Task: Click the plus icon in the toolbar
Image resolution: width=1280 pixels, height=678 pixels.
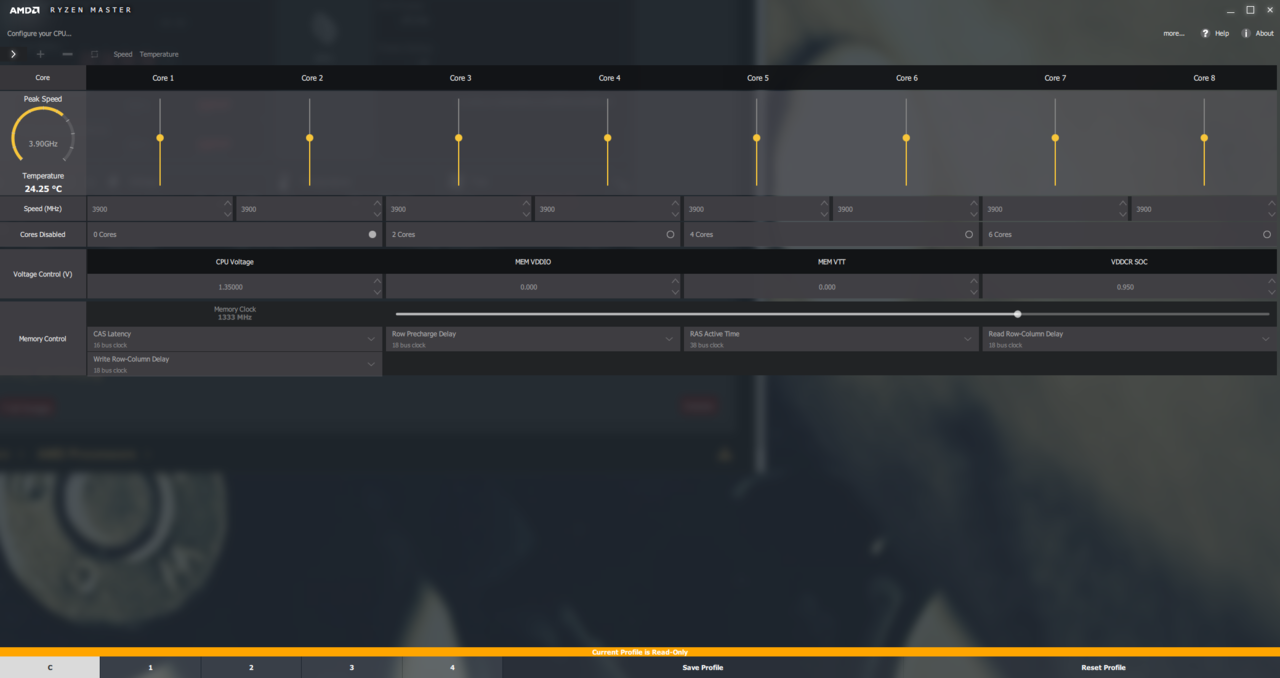Action: (x=40, y=54)
